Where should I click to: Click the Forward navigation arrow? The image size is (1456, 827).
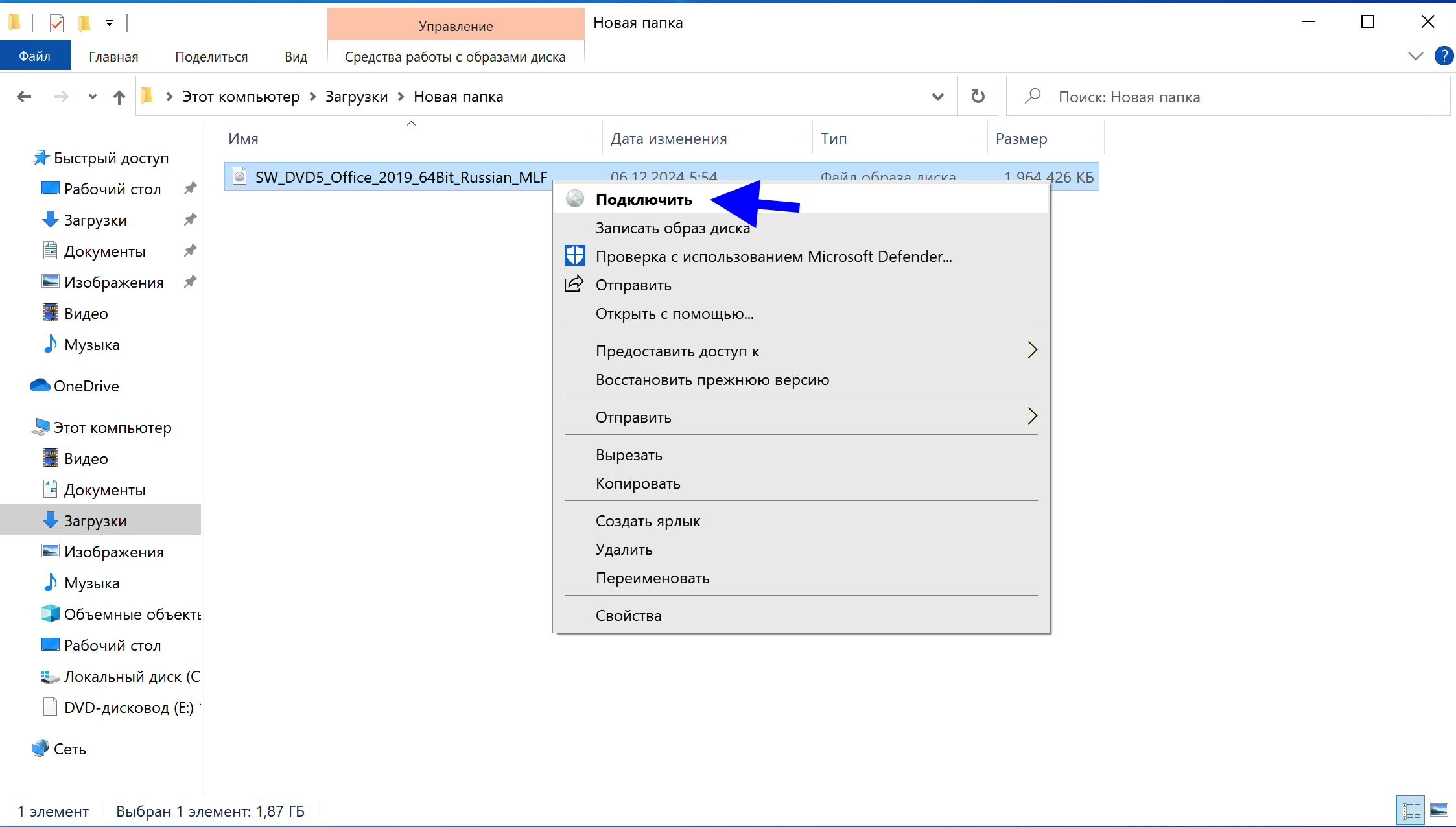[61, 97]
